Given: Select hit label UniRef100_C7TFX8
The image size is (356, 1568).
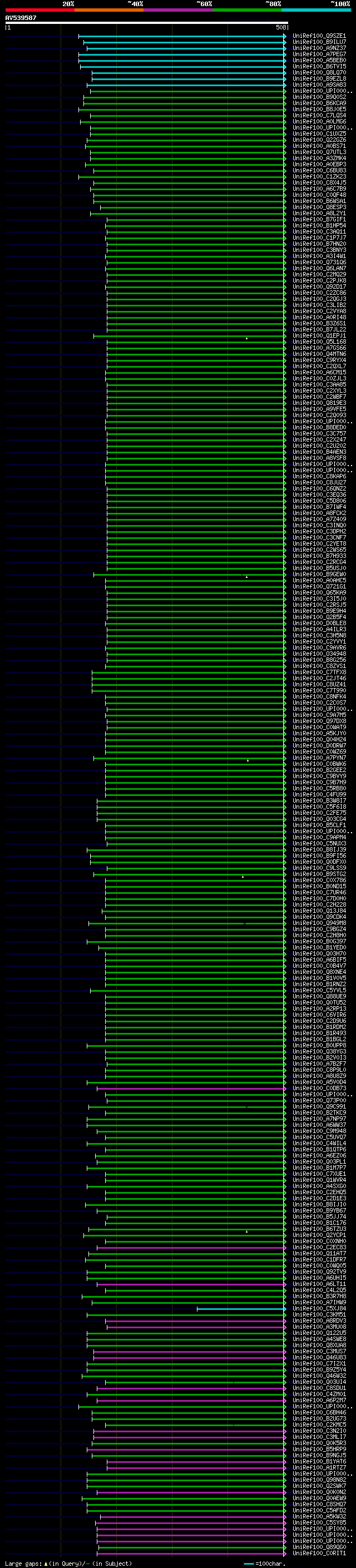Looking at the screenshot, I should (319, 672).
